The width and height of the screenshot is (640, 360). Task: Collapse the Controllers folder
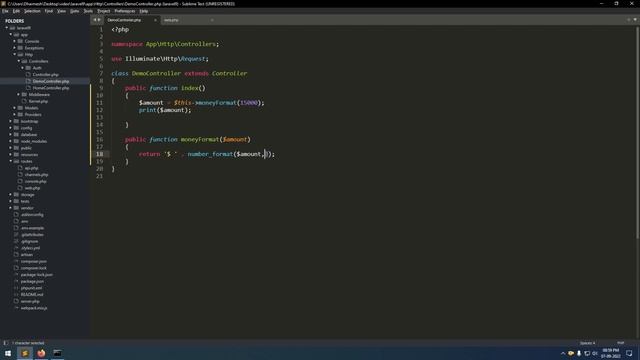click(19, 61)
